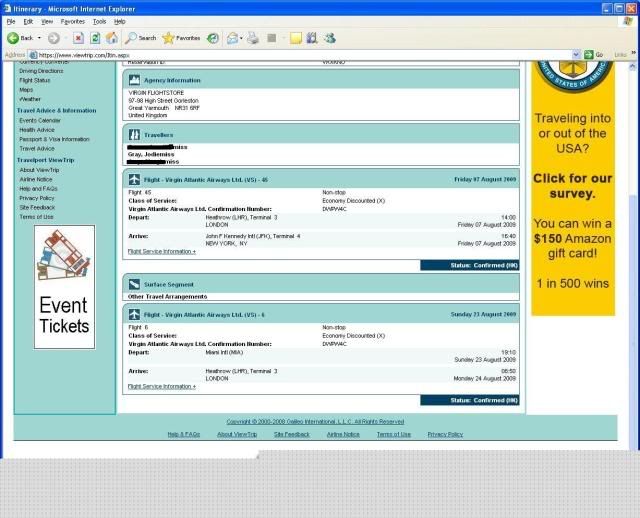Screen dimensions: 640x518
Task: Open Weather sidebar link
Action: 30,99
